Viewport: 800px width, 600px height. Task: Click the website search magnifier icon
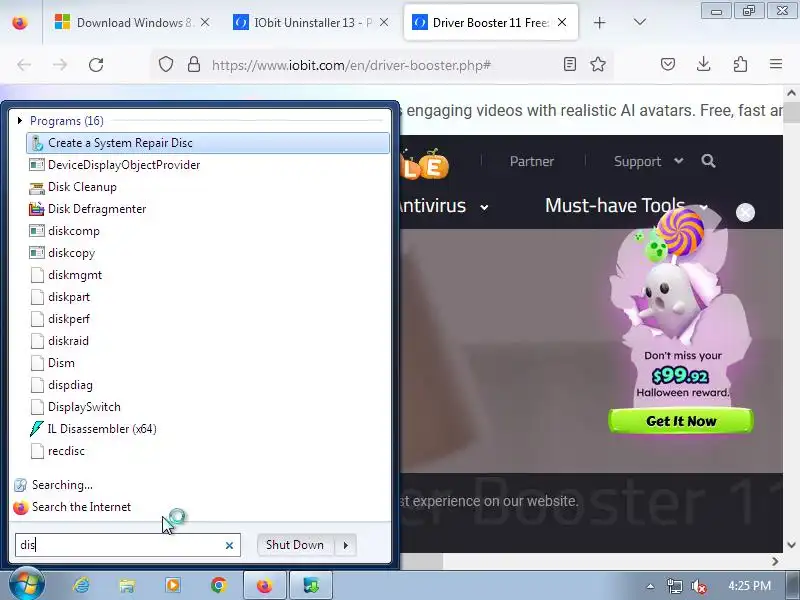pyautogui.click(x=708, y=161)
